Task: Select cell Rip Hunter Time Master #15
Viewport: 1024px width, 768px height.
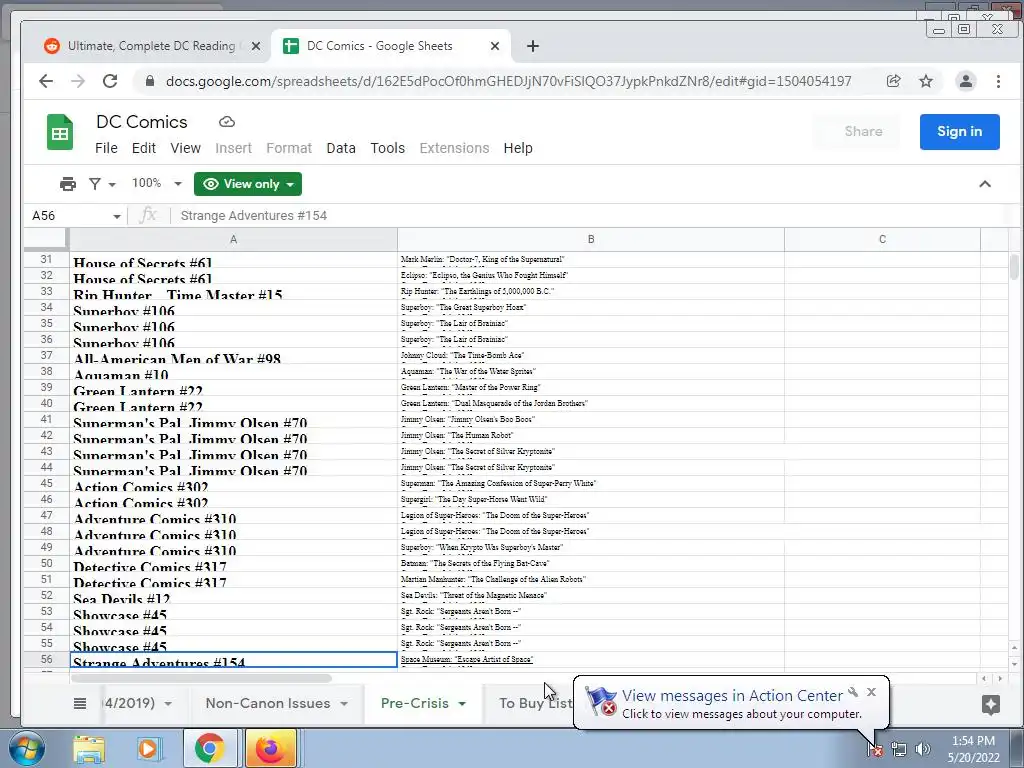Action: 233,291
